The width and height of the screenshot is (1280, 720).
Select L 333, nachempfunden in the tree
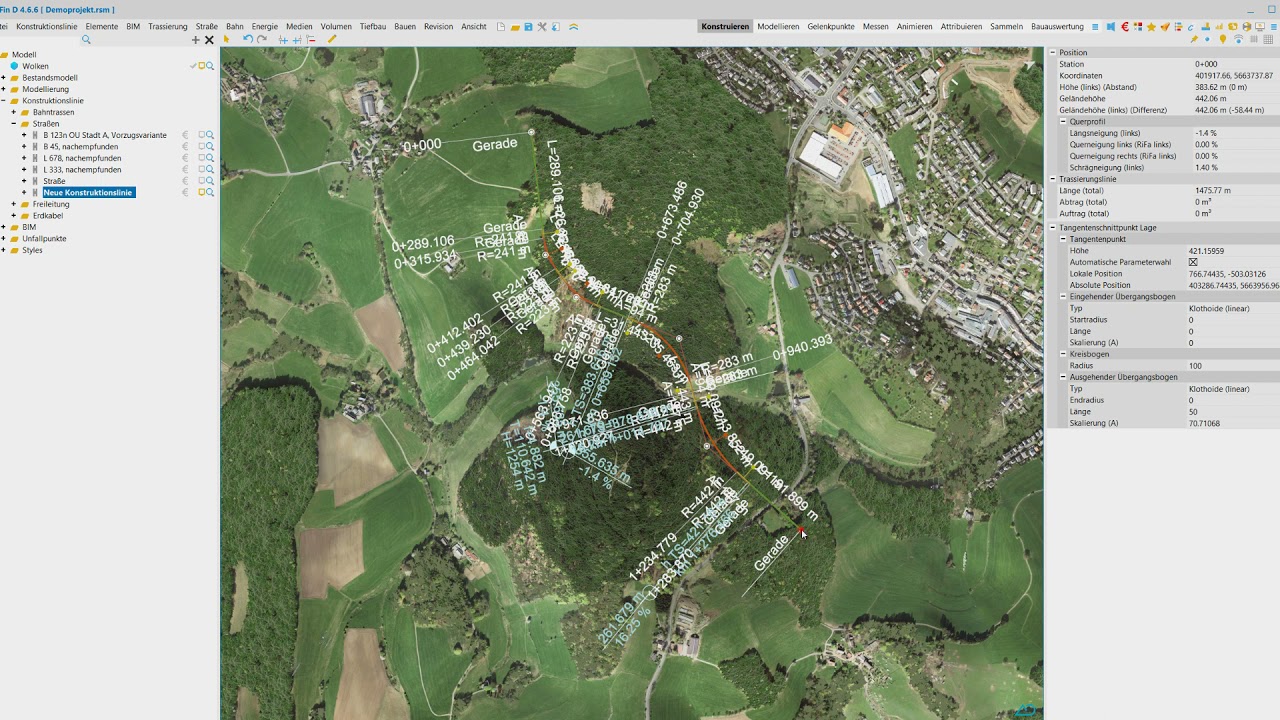tap(82, 169)
